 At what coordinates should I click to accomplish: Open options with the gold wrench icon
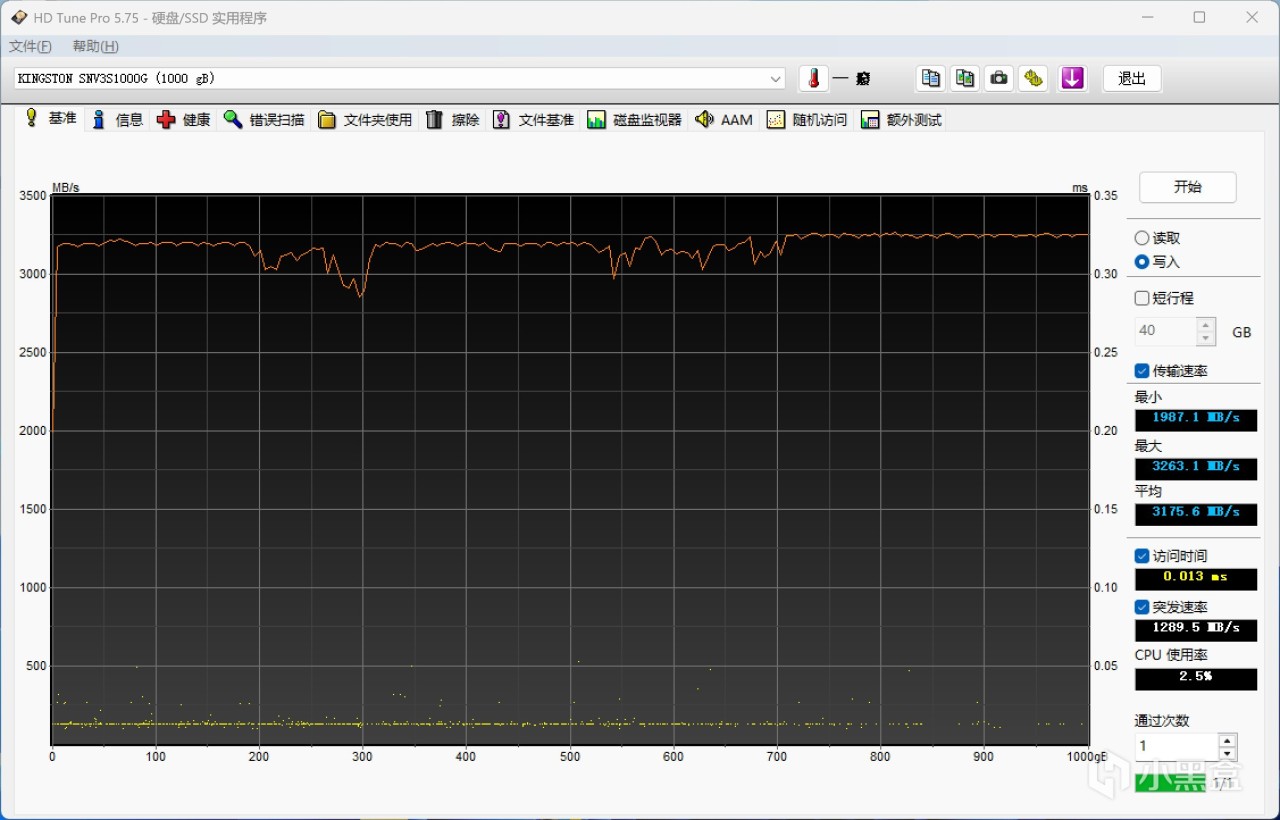[x=1033, y=78]
